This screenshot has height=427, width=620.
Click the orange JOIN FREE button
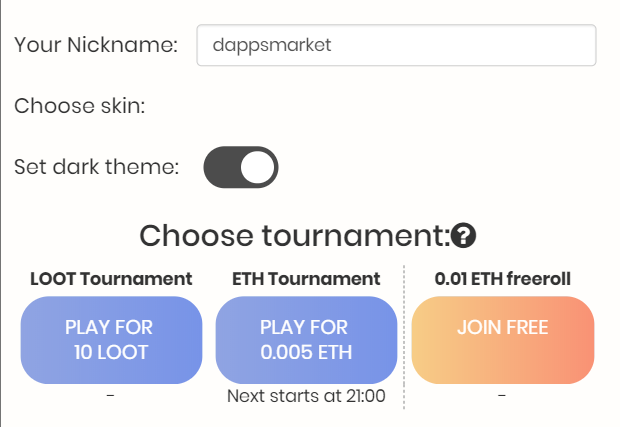pos(503,340)
